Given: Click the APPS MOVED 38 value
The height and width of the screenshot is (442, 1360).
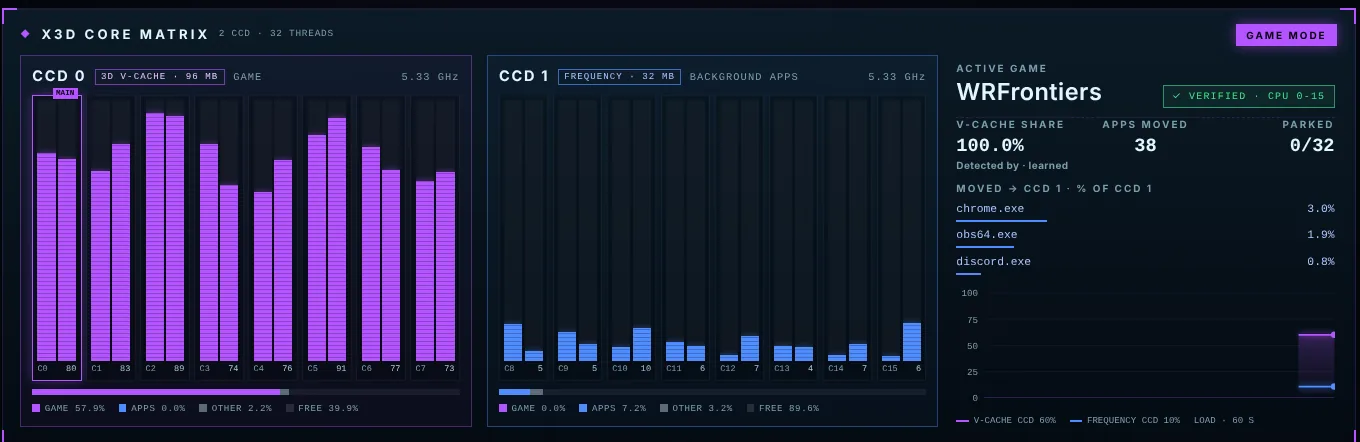Looking at the screenshot, I should coord(1145,145).
